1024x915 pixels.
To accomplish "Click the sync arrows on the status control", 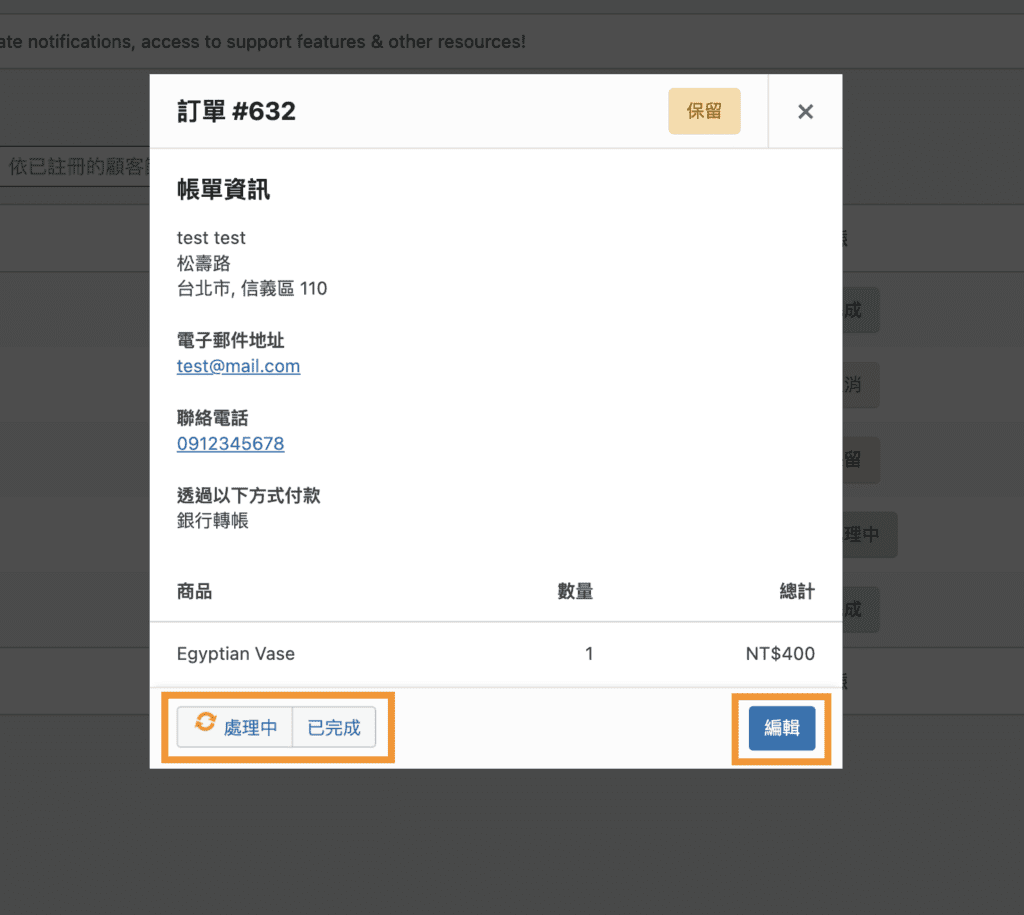I will (207, 727).
